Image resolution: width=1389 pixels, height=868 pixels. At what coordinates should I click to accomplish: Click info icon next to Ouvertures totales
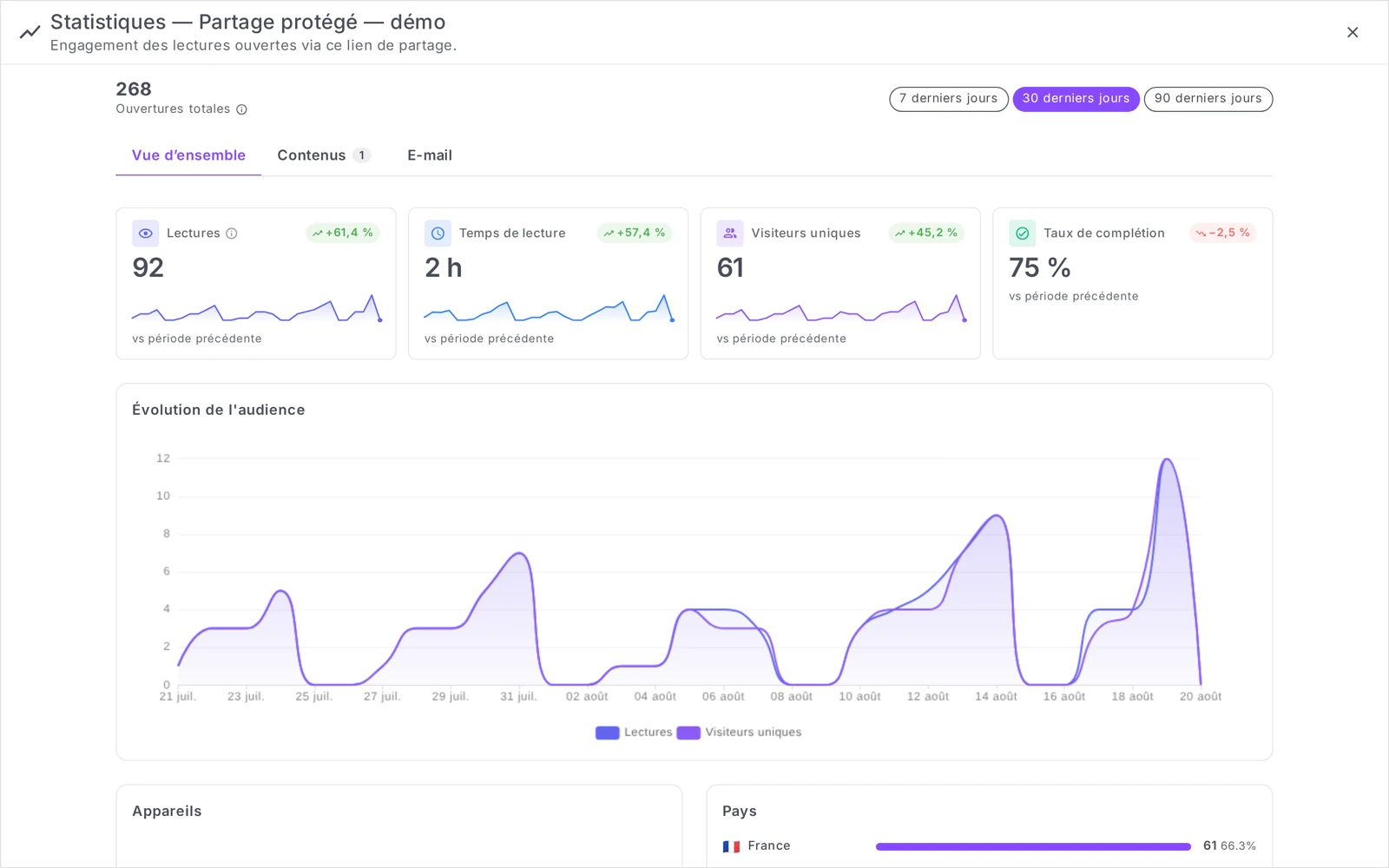(x=241, y=109)
